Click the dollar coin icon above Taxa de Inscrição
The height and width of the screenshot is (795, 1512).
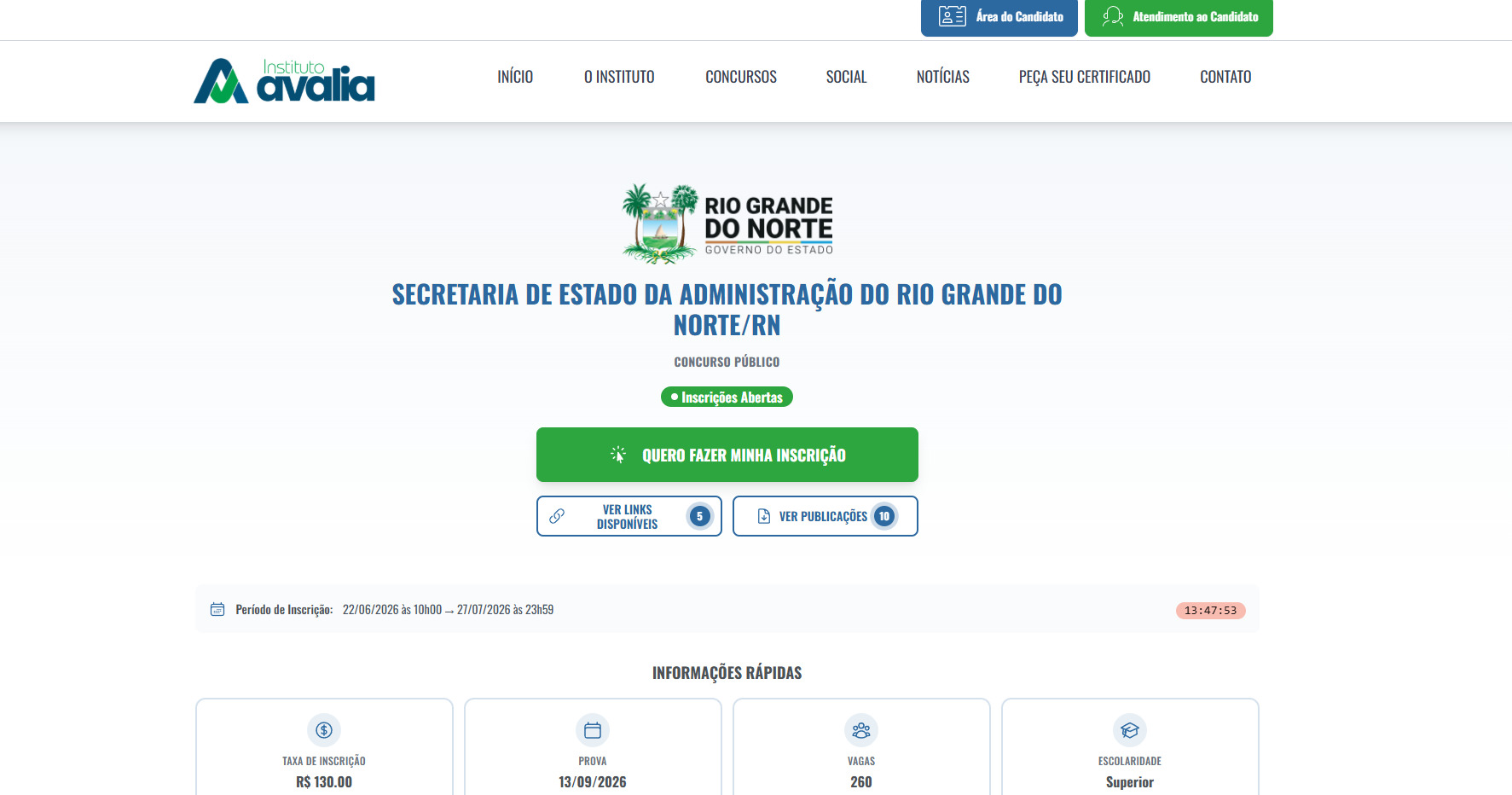pyautogui.click(x=324, y=730)
